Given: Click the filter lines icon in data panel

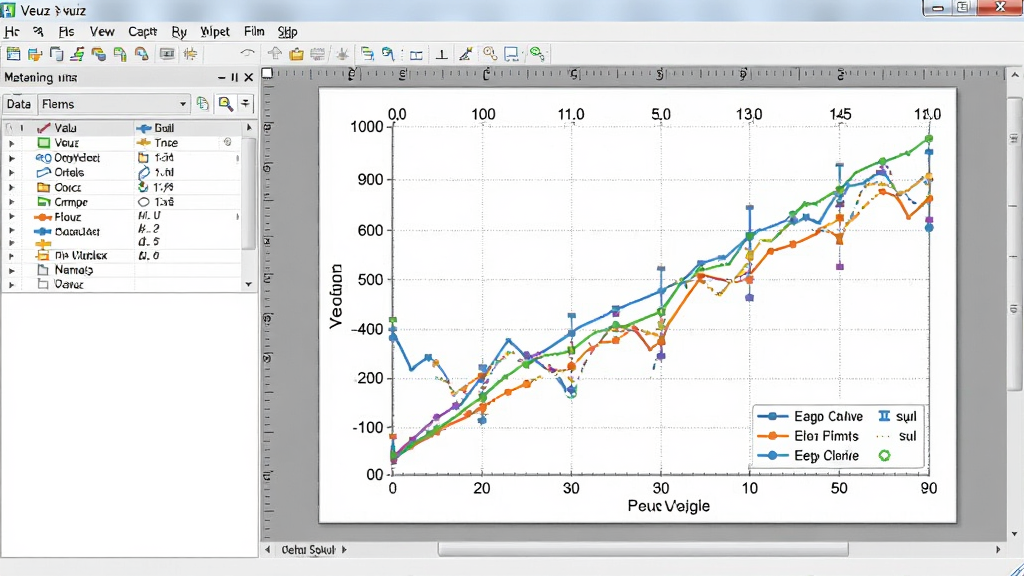Looking at the screenshot, I should pos(246,103).
